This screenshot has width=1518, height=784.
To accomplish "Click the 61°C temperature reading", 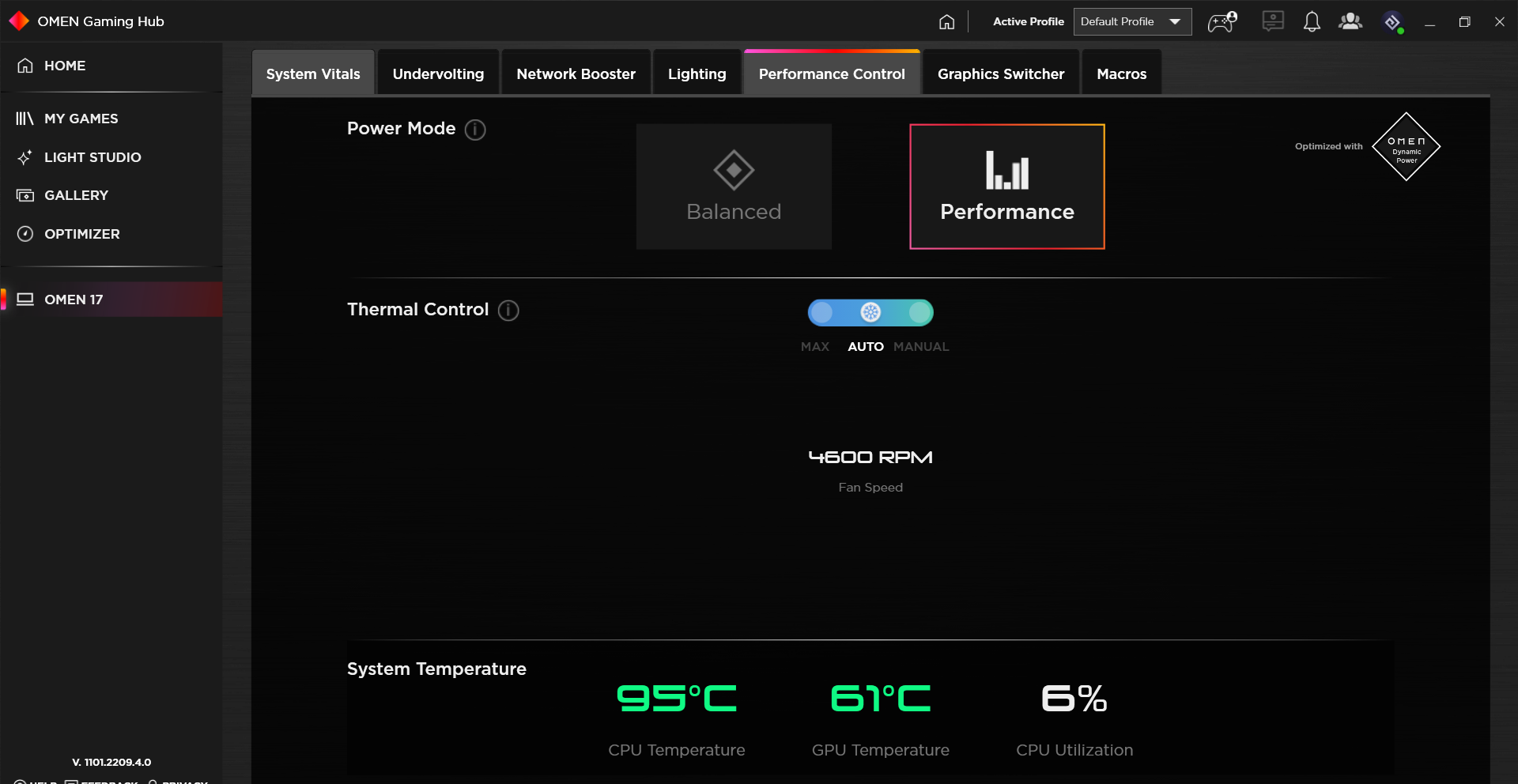I will (x=881, y=698).
